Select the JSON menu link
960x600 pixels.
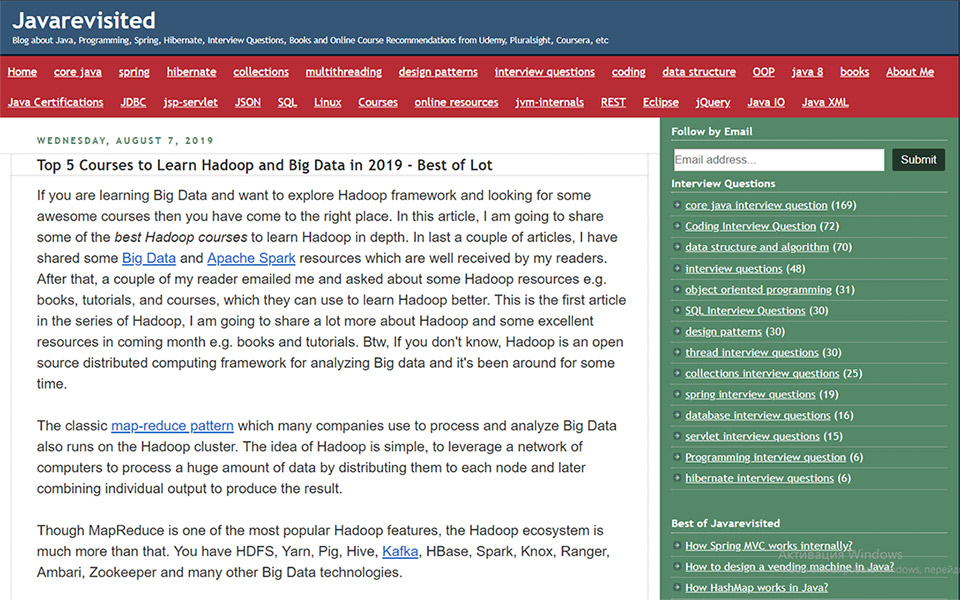coord(247,102)
